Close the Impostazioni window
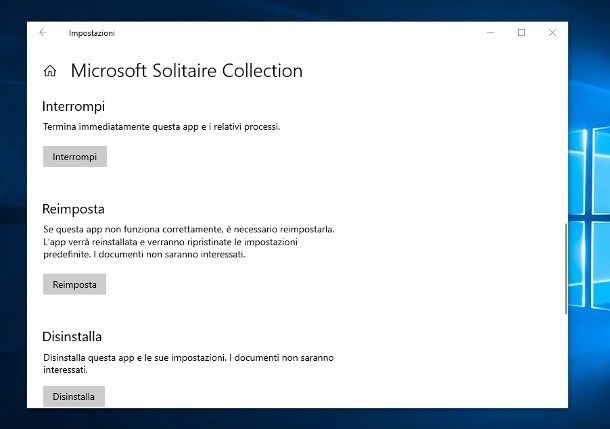This screenshot has height=429, width=610. tap(552, 33)
